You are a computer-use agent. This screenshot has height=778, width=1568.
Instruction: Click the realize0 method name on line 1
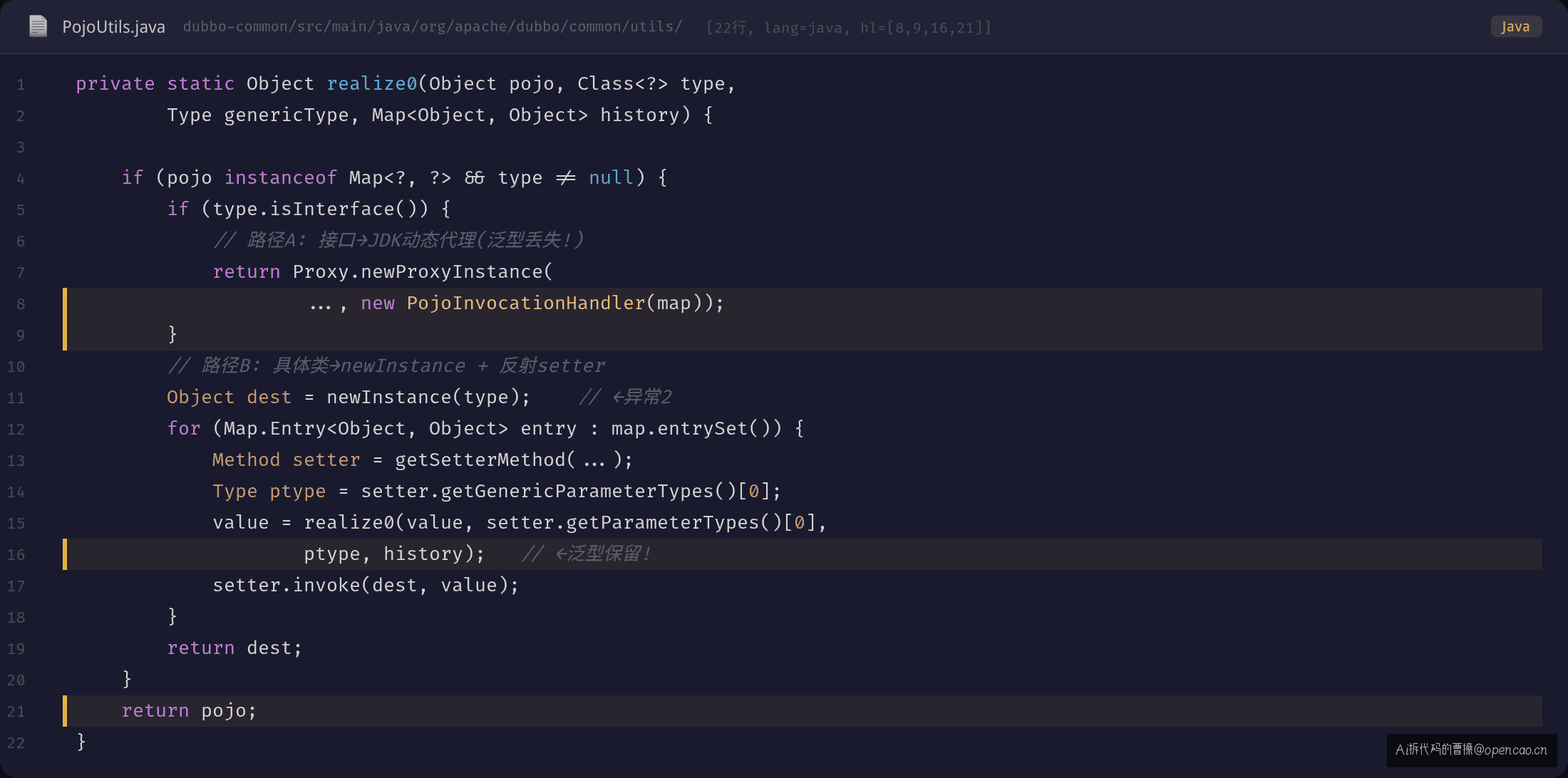coord(372,83)
